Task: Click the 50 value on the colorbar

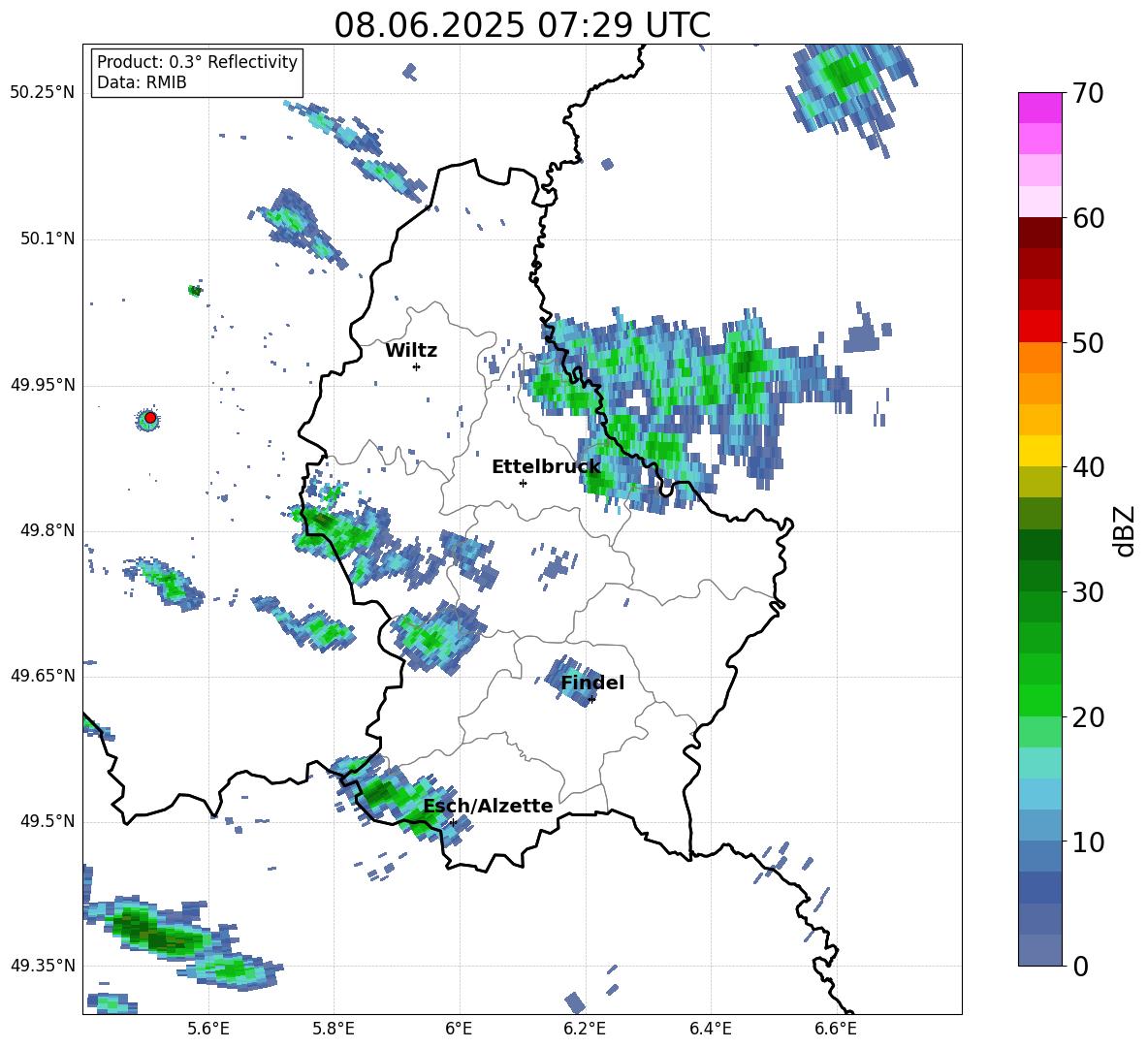Action: pos(1088,343)
